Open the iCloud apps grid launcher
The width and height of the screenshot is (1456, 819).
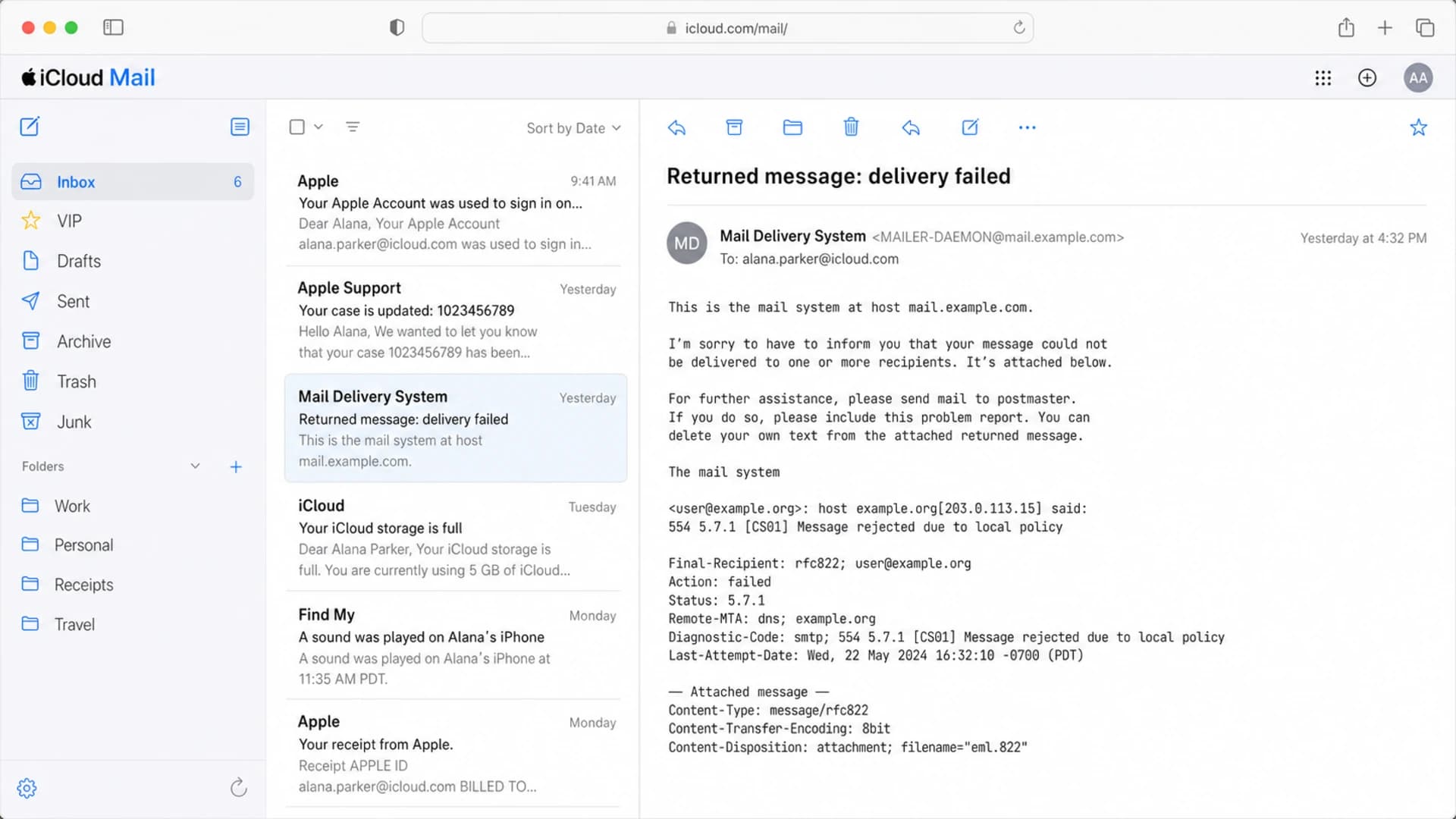click(1323, 78)
